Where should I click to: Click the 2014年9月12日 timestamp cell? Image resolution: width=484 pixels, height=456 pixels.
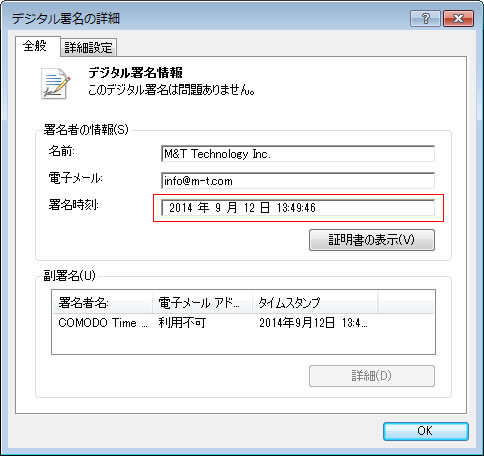point(313,323)
